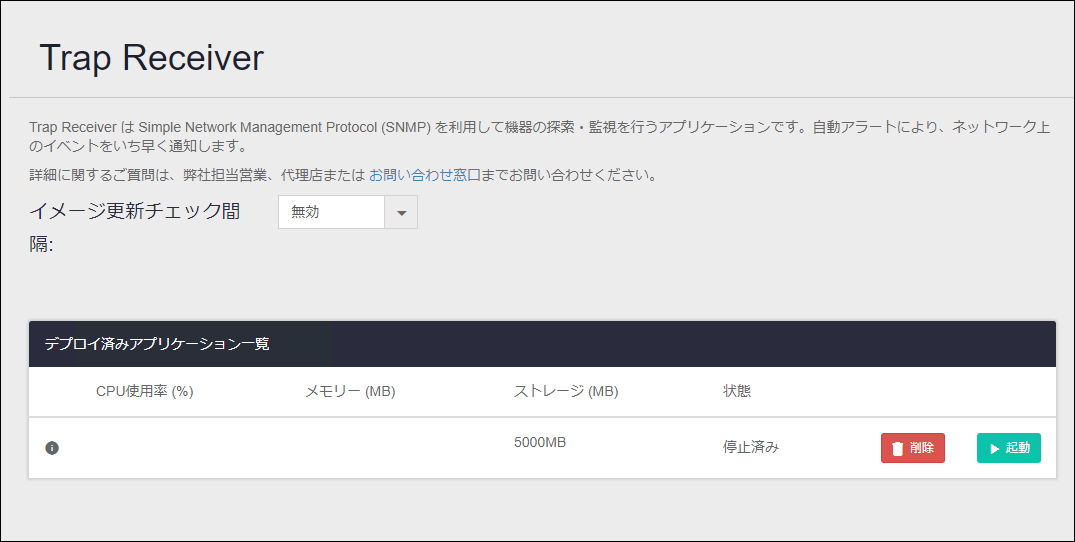Click the ストレージ (MB) column header

point(566,391)
